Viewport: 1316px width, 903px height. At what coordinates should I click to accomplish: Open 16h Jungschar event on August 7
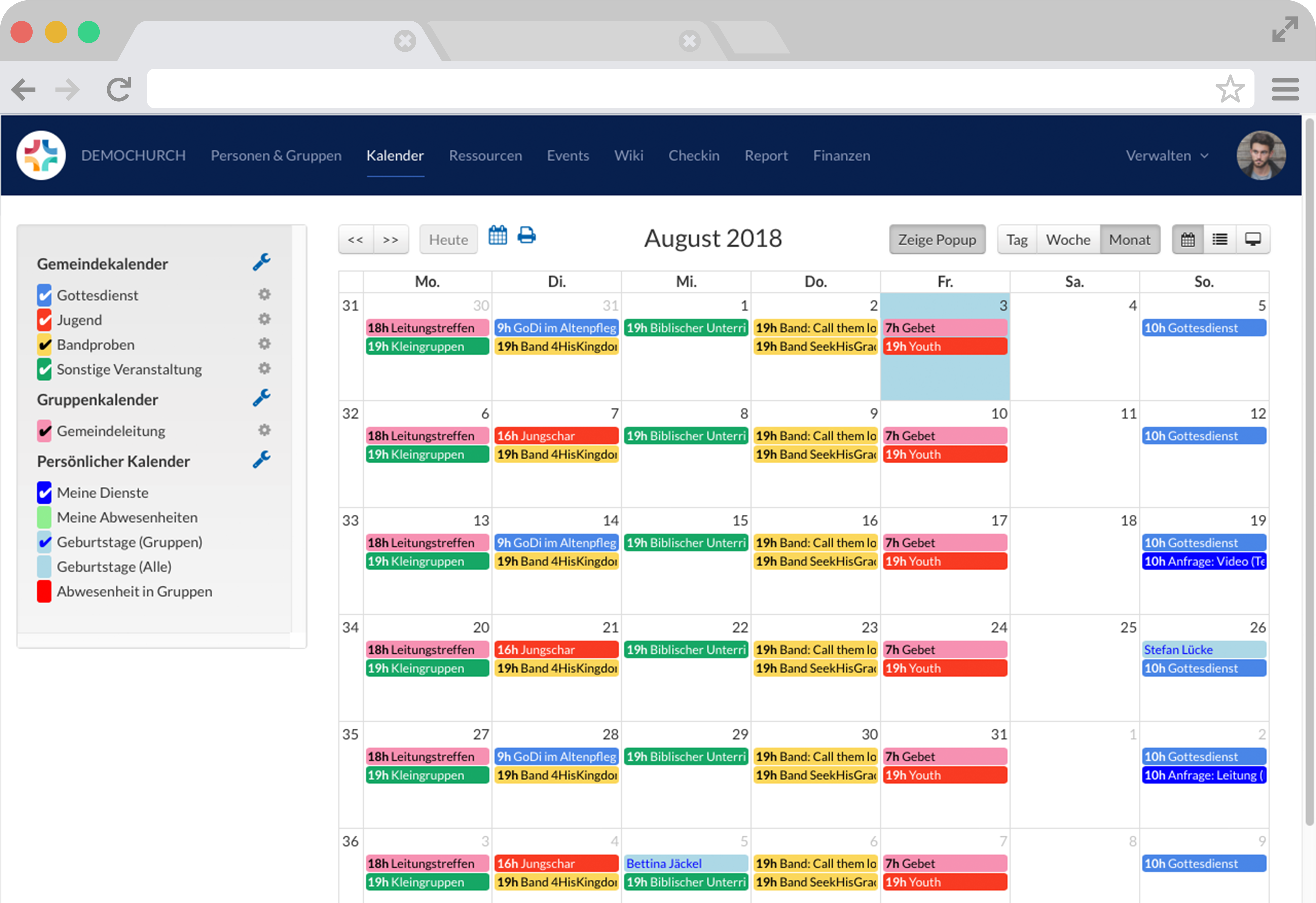point(557,436)
